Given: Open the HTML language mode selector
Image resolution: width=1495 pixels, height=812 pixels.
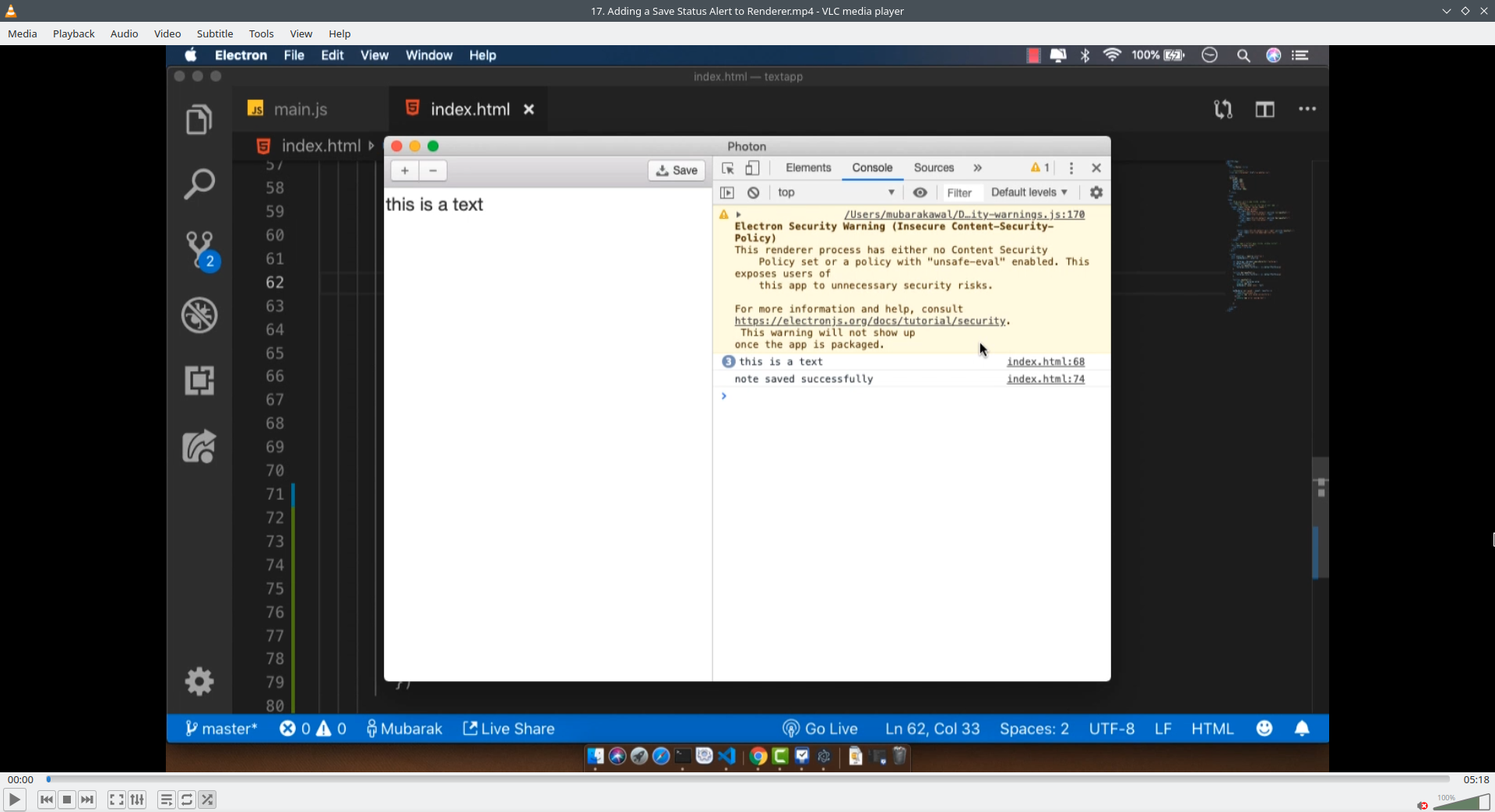Looking at the screenshot, I should [1212, 729].
